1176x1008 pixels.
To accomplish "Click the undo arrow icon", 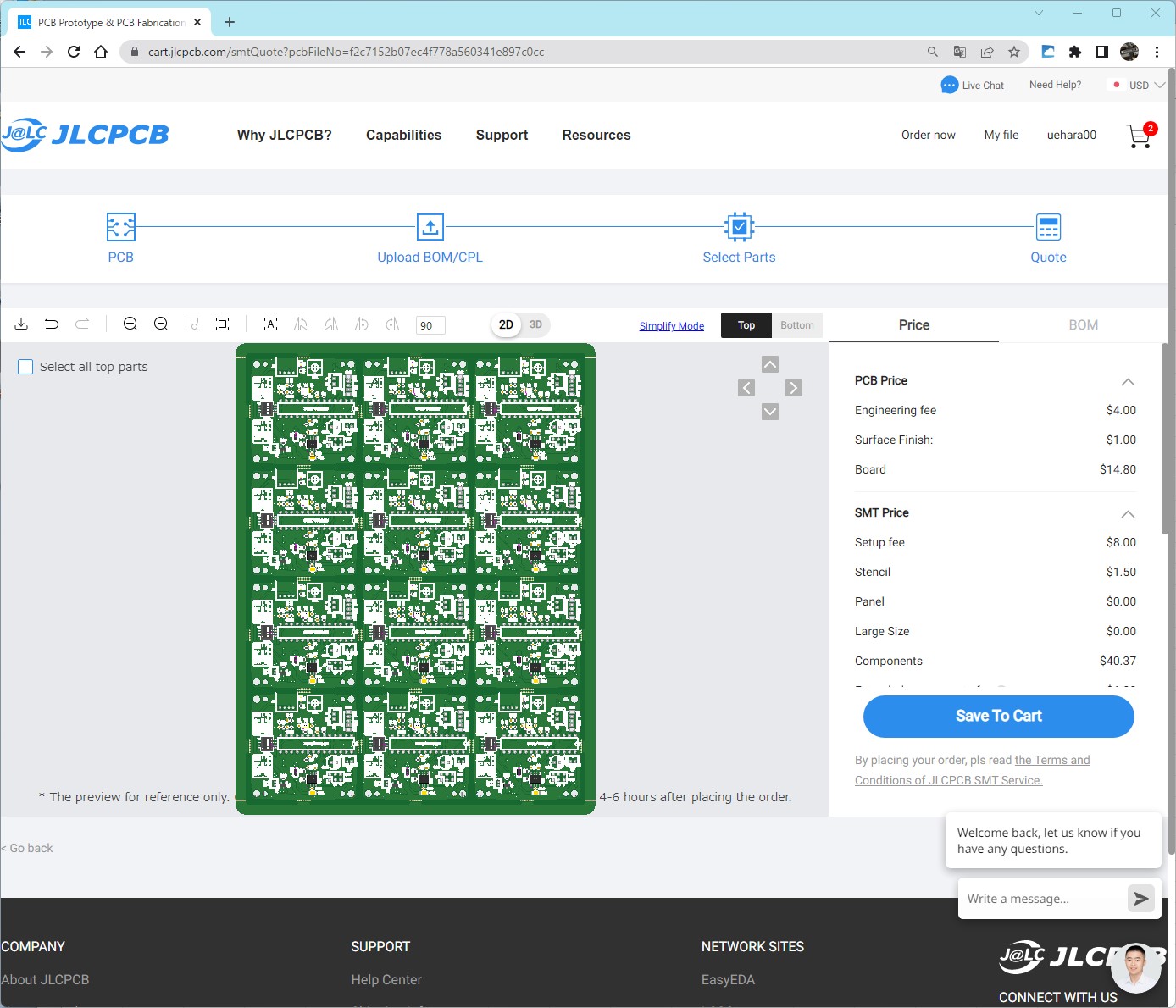I will pyautogui.click(x=52, y=324).
